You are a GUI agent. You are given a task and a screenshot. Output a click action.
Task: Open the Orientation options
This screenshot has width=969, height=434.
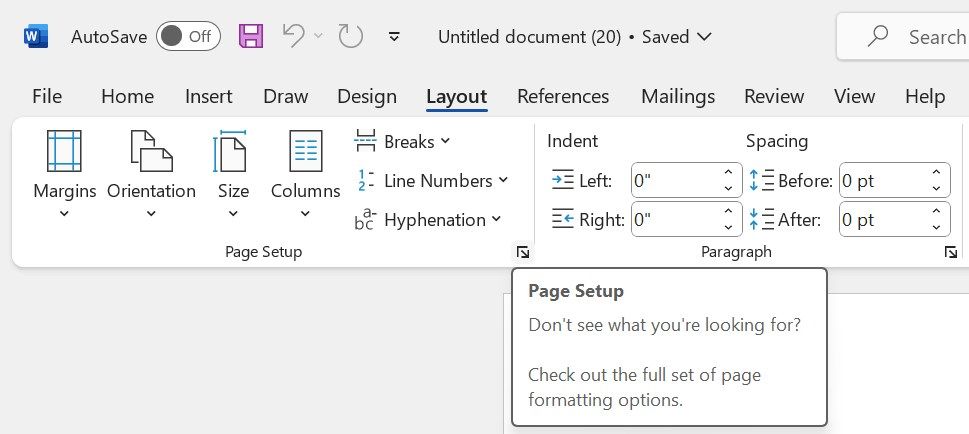[x=151, y=175]
